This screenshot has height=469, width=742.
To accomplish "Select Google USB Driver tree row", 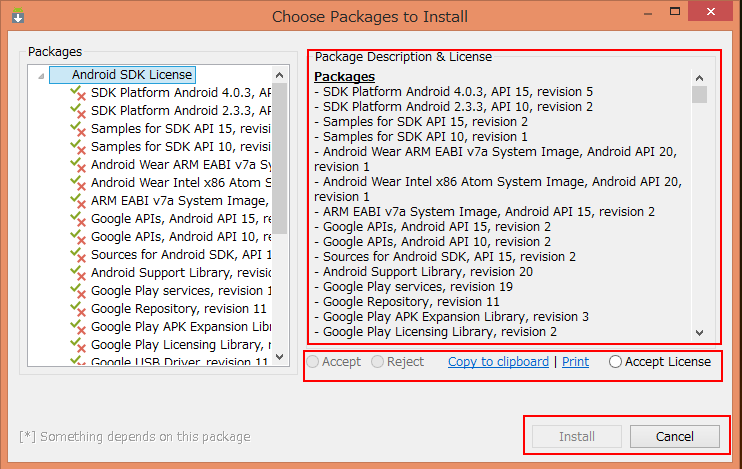I will click(x=180, y=361).
